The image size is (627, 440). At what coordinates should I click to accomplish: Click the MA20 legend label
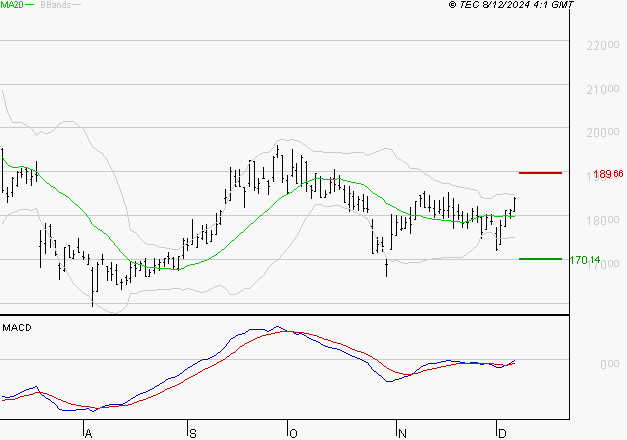(x=11, y=5)
